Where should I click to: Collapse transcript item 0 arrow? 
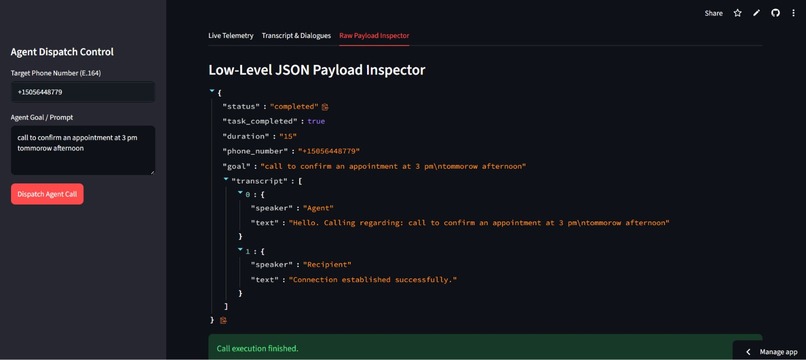point(240,193)
